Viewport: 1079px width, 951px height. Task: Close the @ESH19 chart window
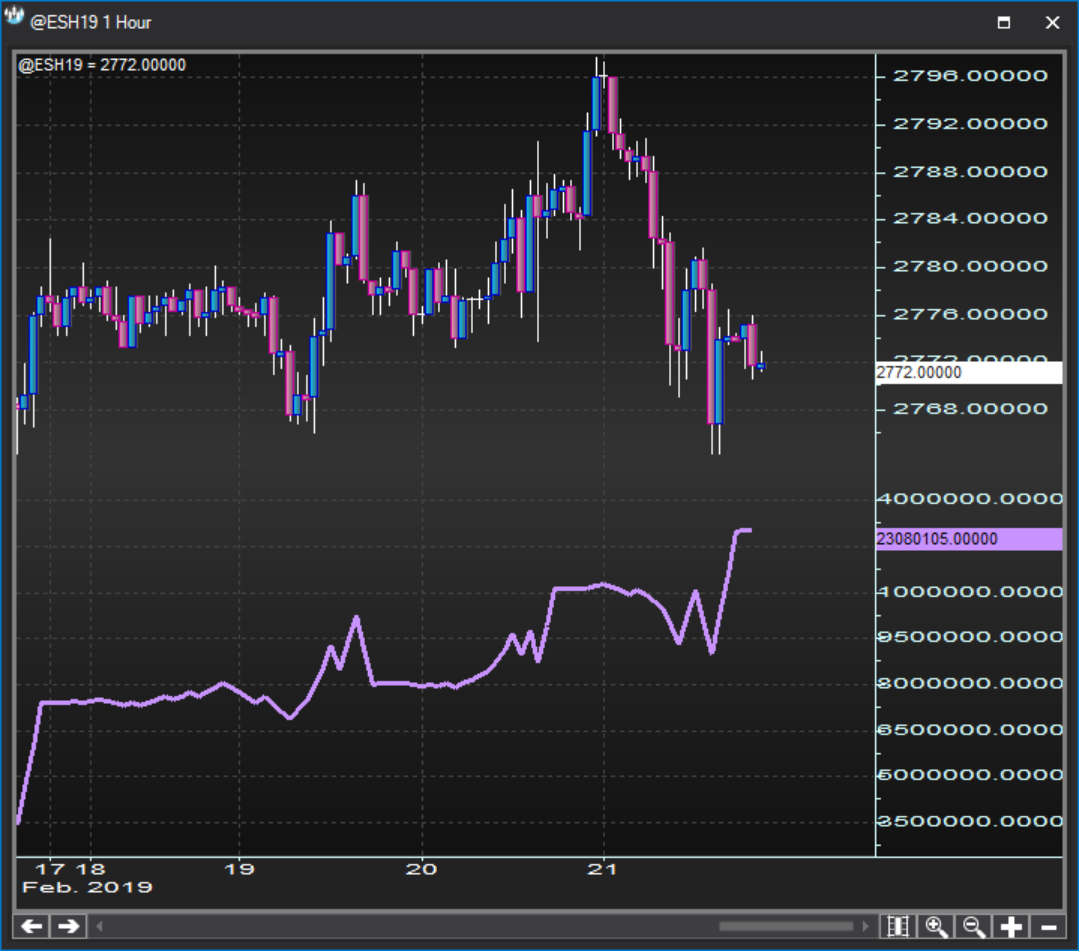pos(1052,23)
